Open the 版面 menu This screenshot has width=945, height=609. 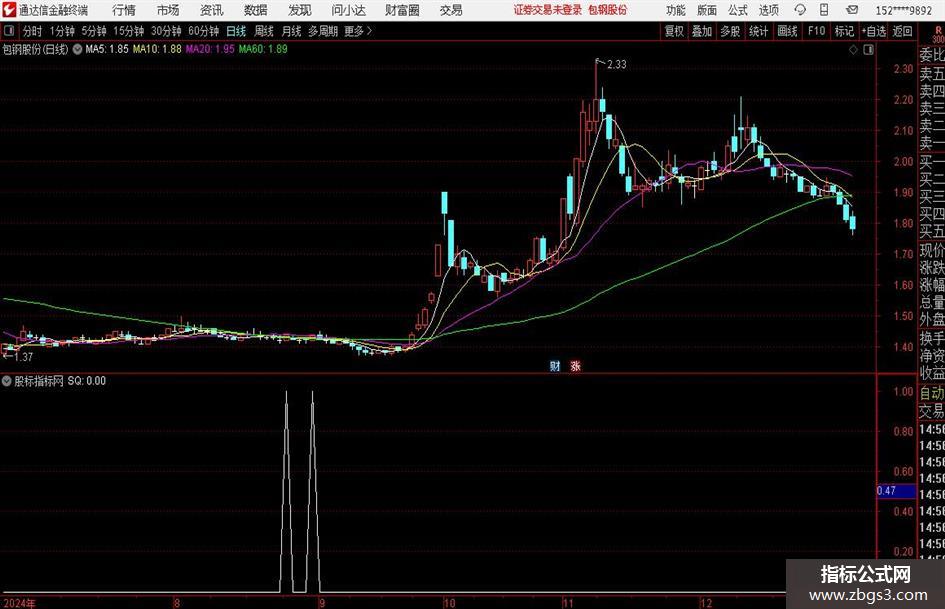pyautogui.click(x=707, y=10)
